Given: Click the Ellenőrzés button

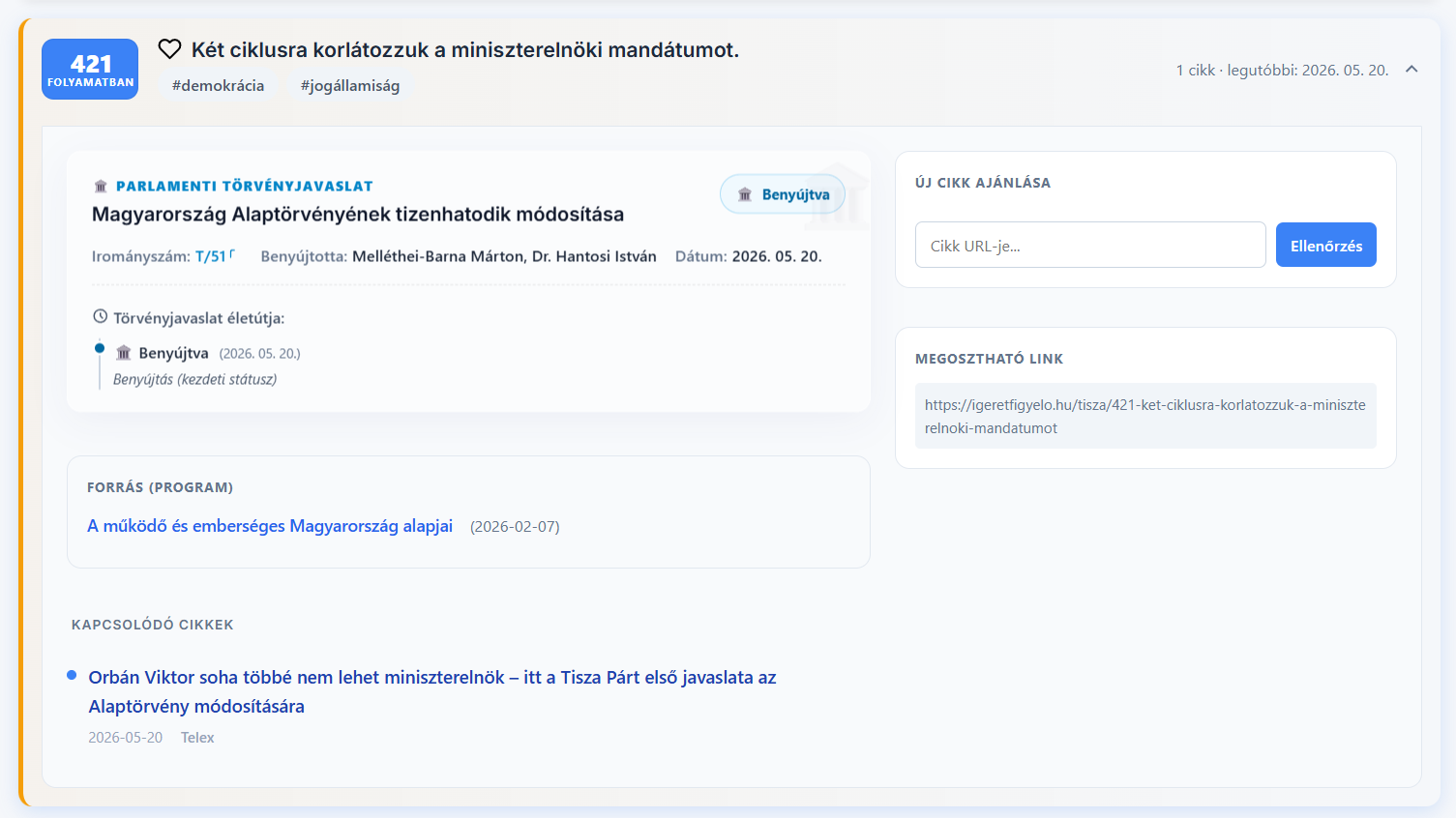Looking at the screenshot, I should point(1326,245).
